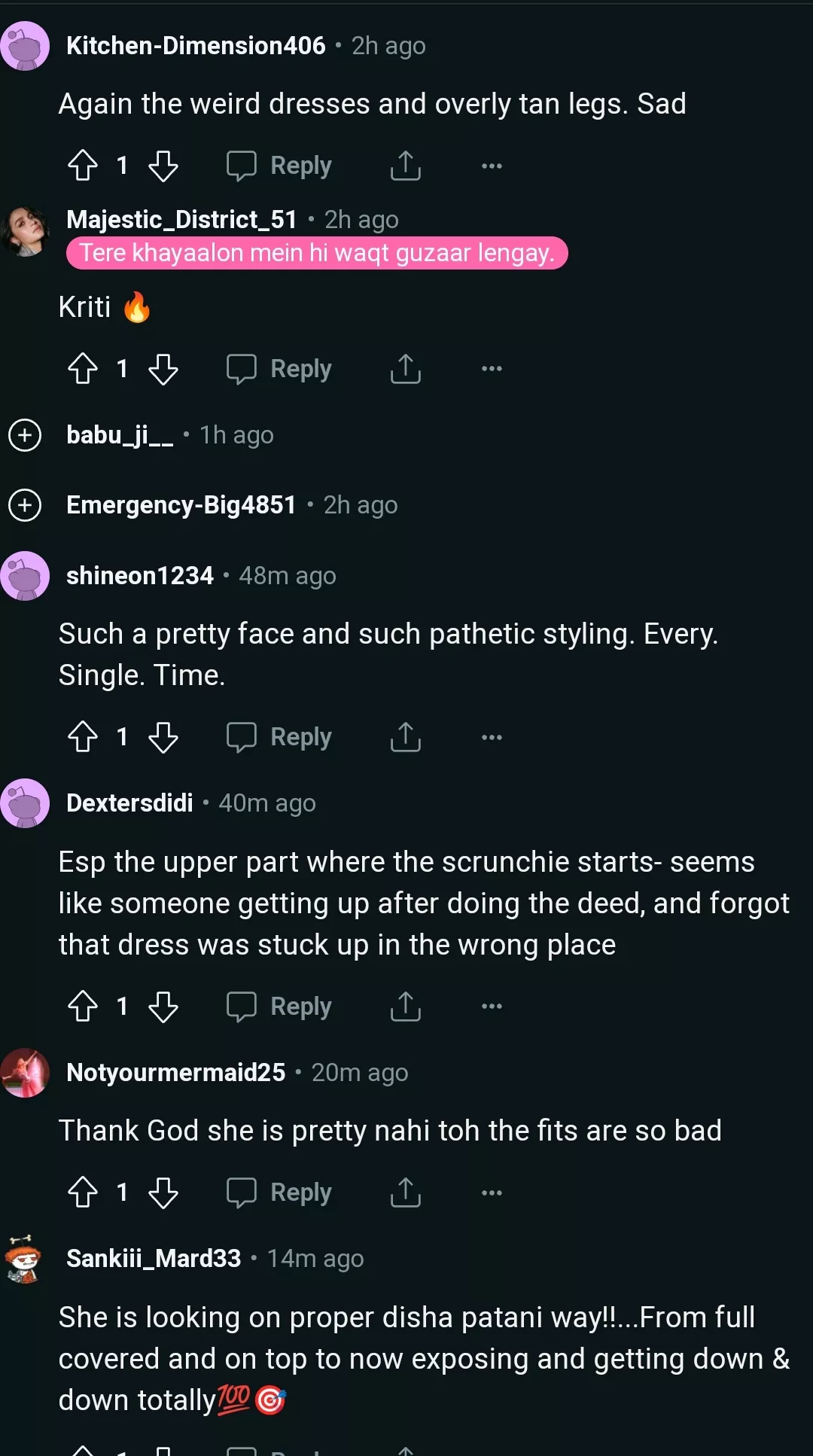This screenshot has width=813, height=1456.
Task: Toggle upvote on Notyourmermaid25's comment
Action: (84, 1192)
